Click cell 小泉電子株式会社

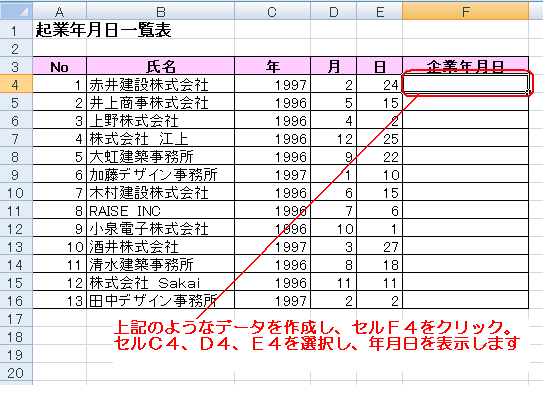(160, 228)
